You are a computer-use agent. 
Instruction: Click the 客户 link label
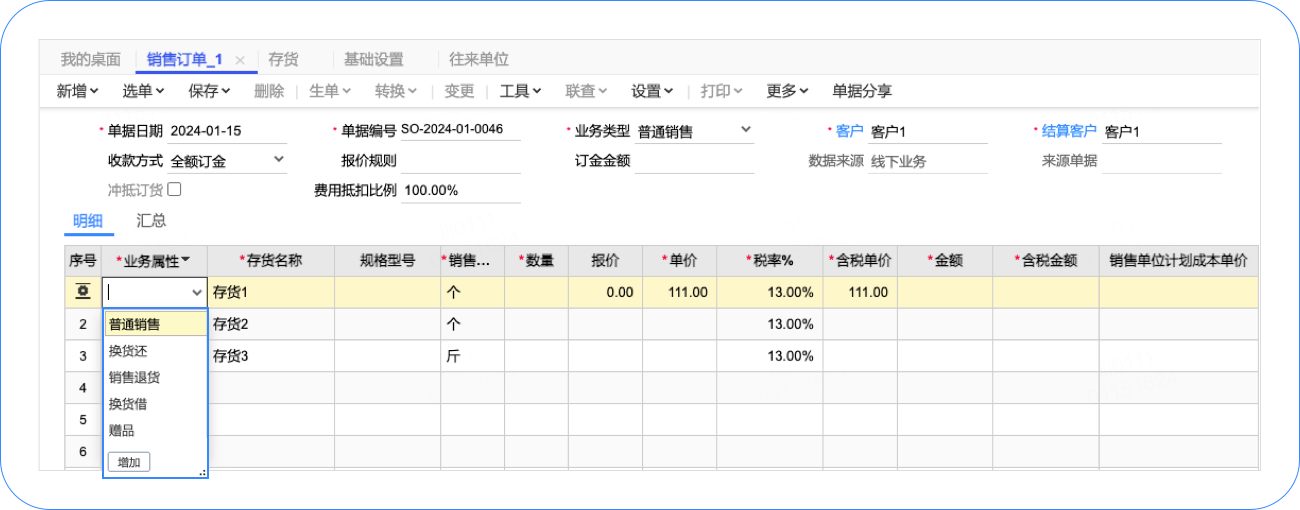point(849,131)
